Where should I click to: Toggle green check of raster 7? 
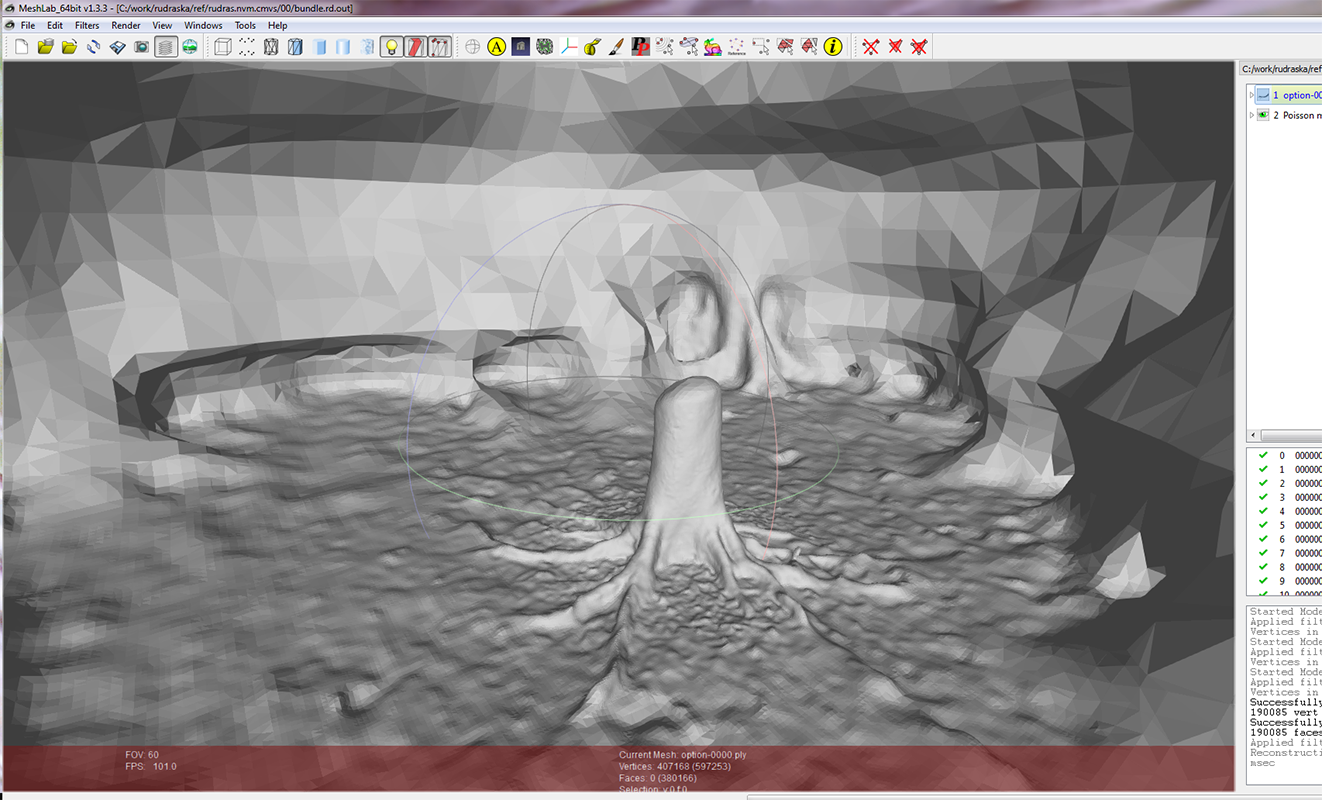pyautogui.click(x=1264, y=553)
